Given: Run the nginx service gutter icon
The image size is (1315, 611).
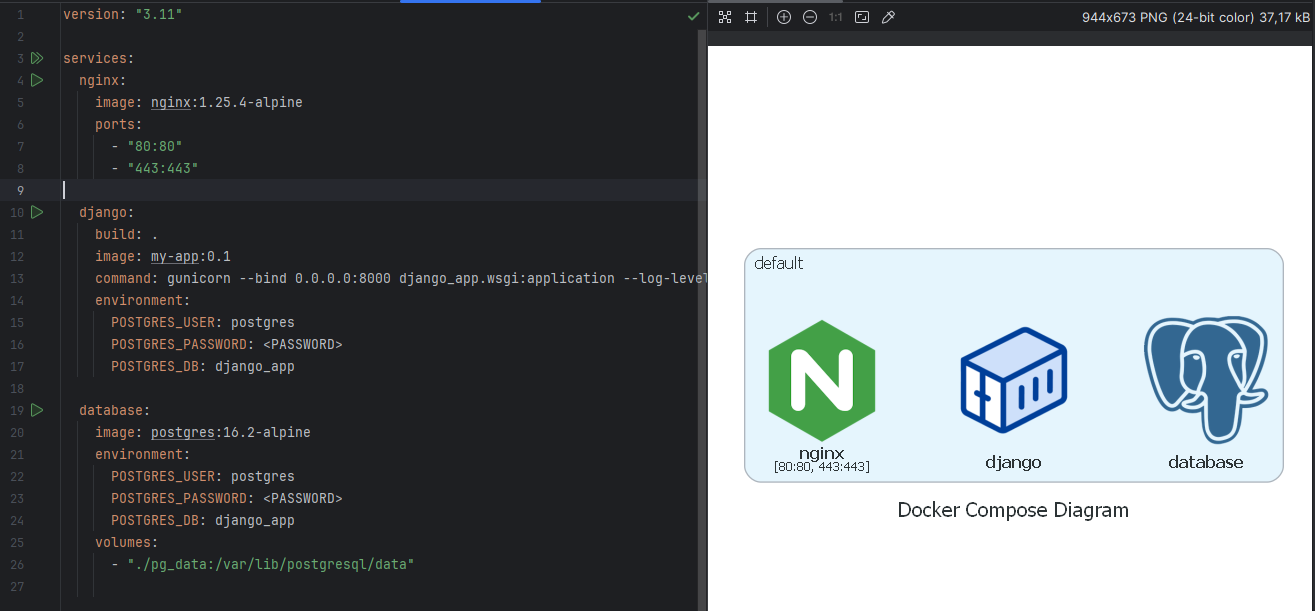Looking at the screenshot, I should pos(37,80).
